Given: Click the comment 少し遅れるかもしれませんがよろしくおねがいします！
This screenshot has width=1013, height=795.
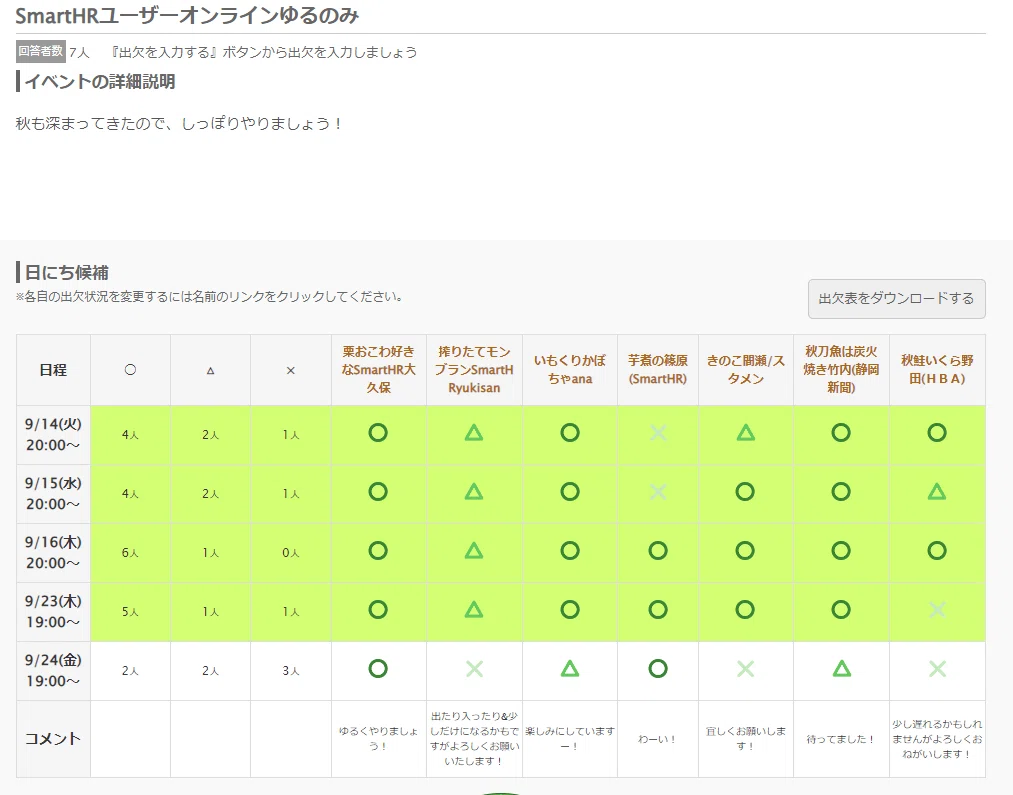Looking at the screenshot, I should tap(937, 739).
